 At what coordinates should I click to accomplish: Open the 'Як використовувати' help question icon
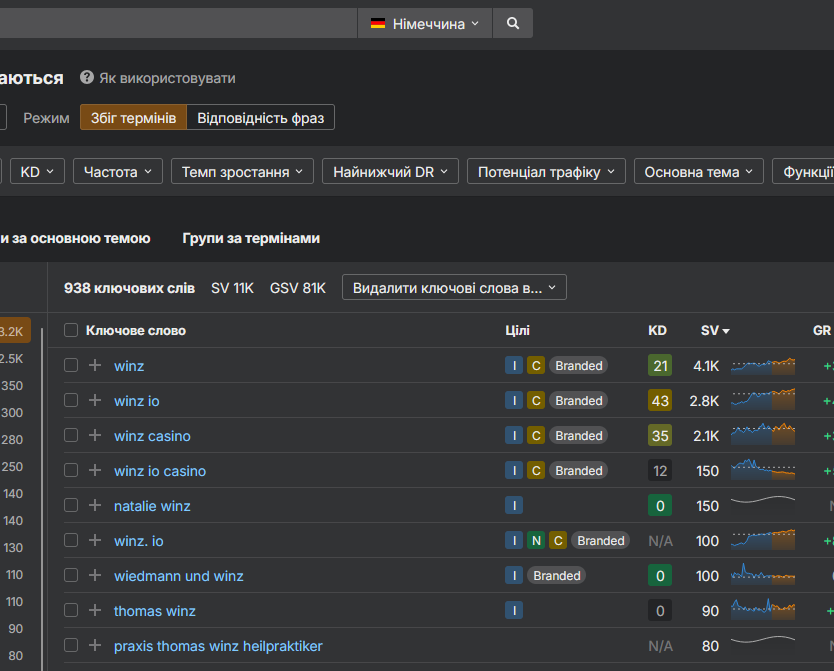click(87, 78)
